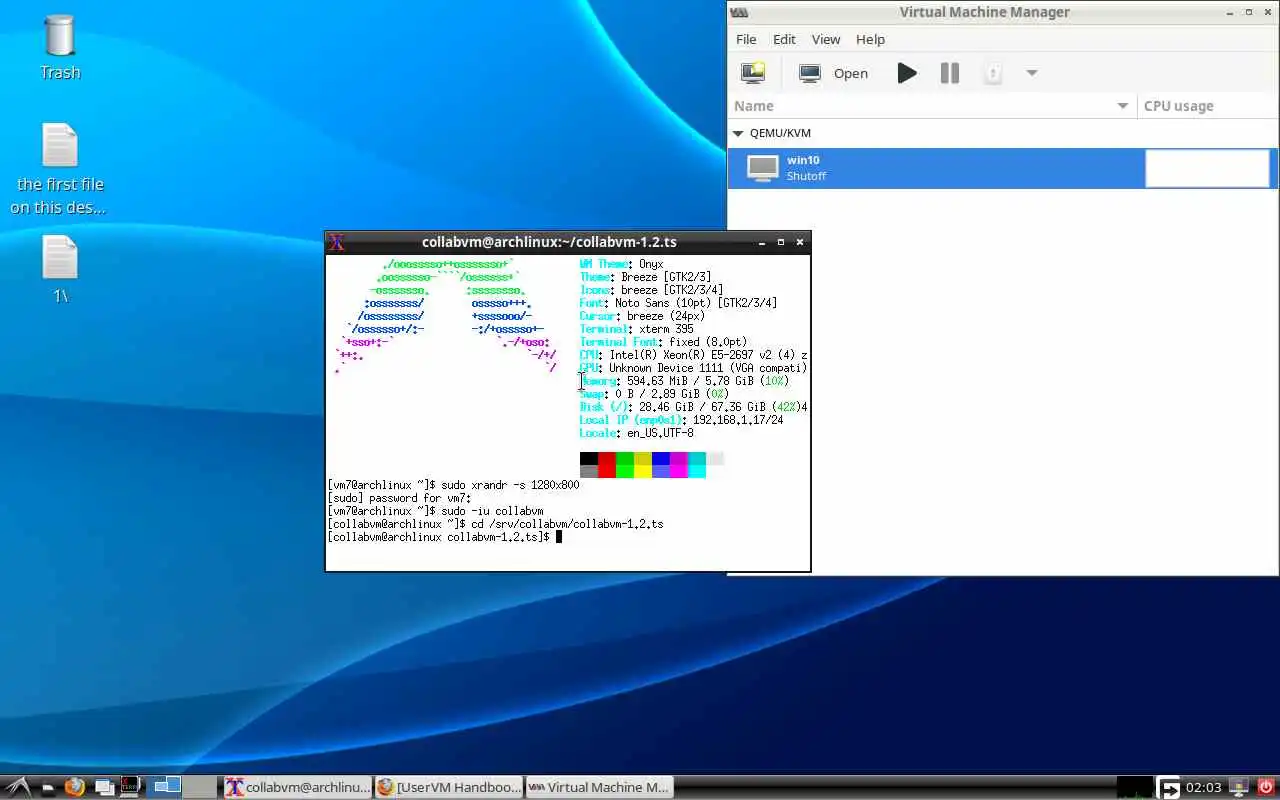Open the Arch start menu in the taskbar

point(17,787)
